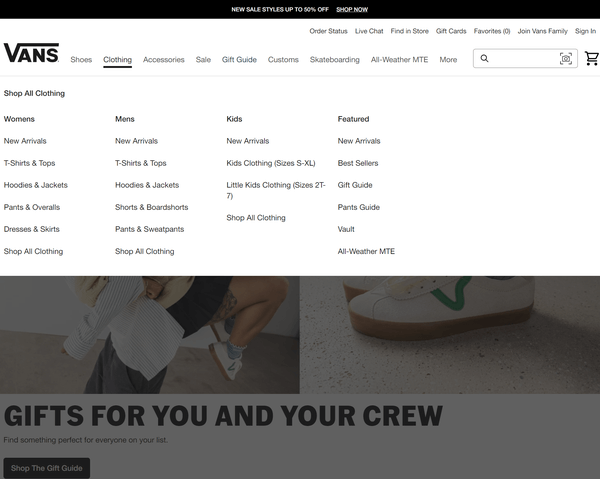600x479 pixels.
Task: Open Kids New Arrivals
Action: (248, 141)
